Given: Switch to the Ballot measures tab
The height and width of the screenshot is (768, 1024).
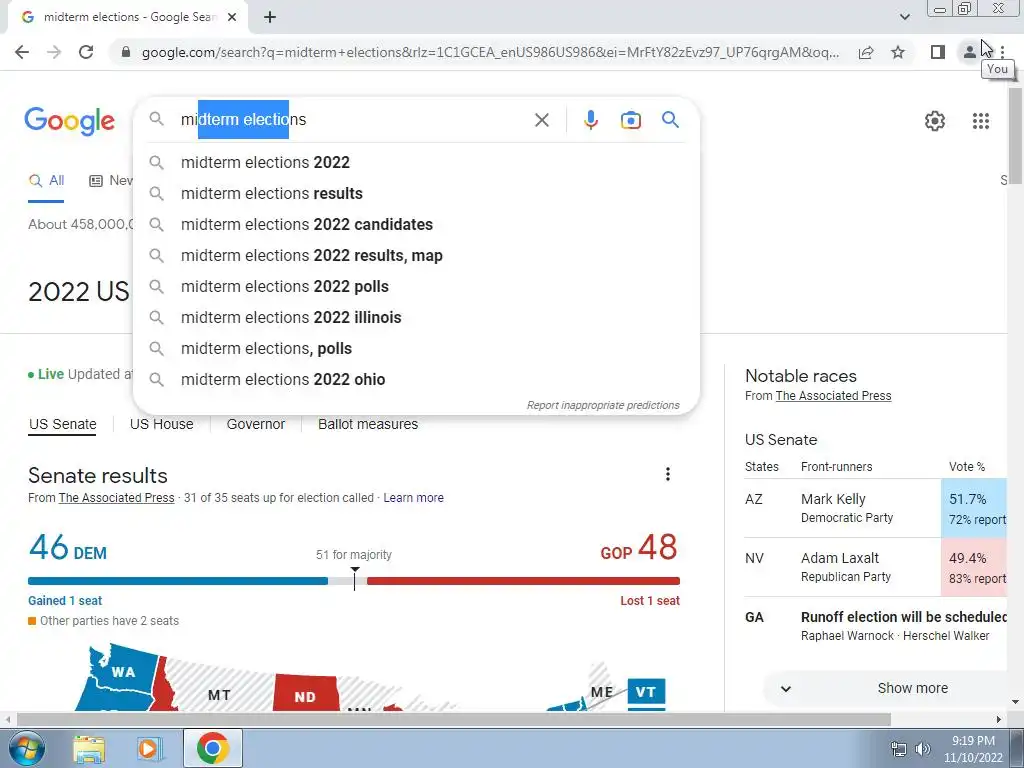Looking at the screenshot, I should [x=368, y=424].
